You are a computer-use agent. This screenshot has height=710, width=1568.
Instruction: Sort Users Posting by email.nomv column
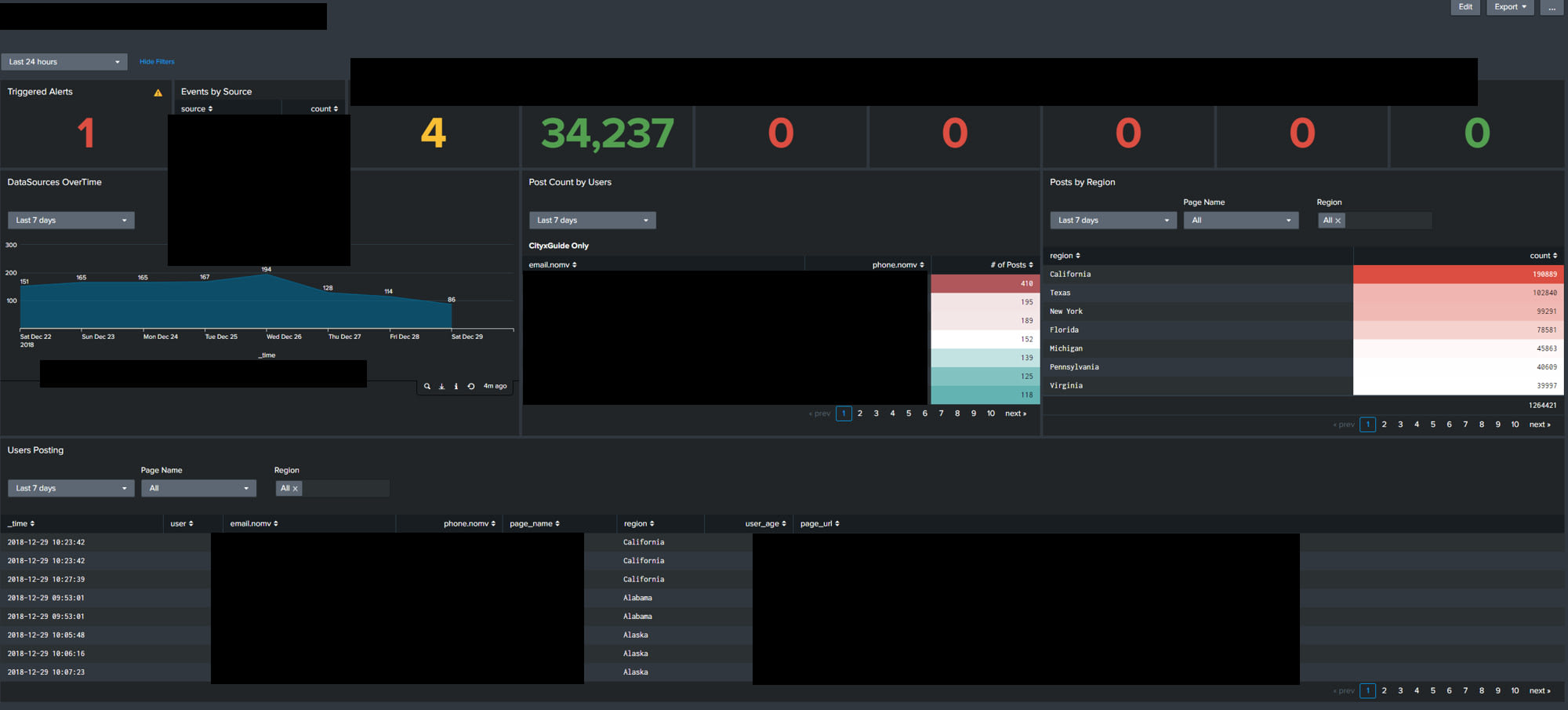[254, 524]
